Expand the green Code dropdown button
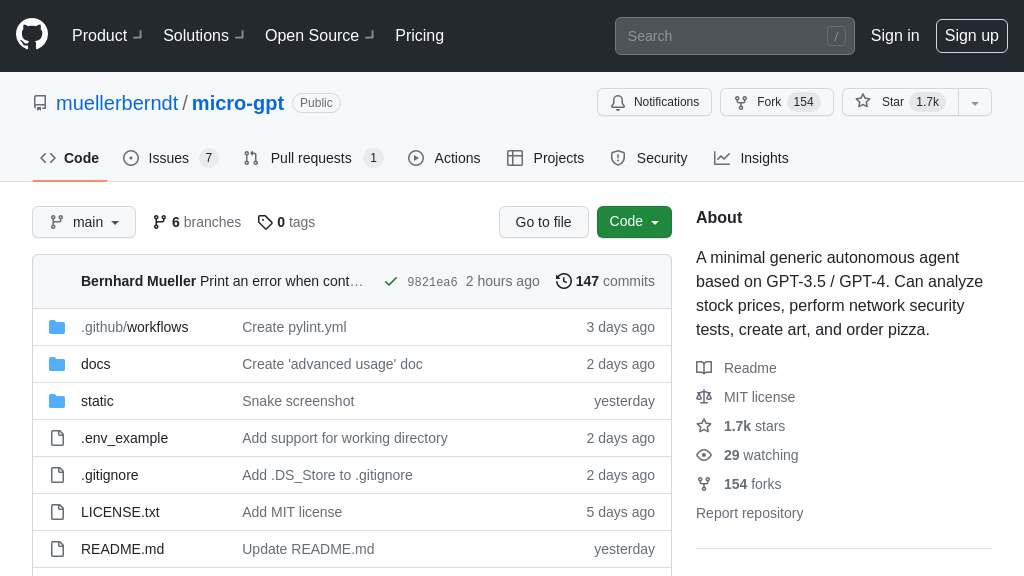 click(634, 222)
